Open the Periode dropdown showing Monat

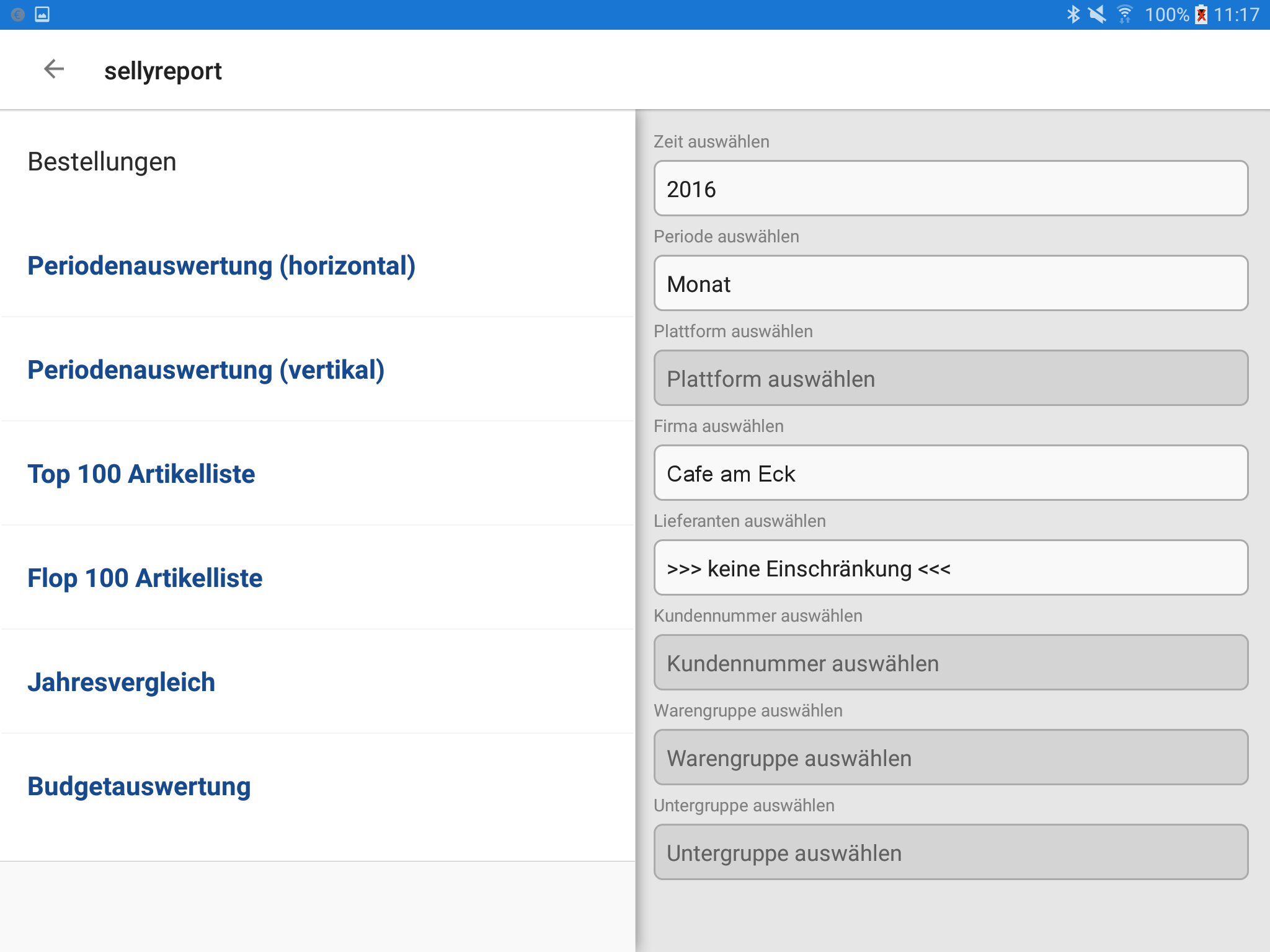tap(951, 283)
